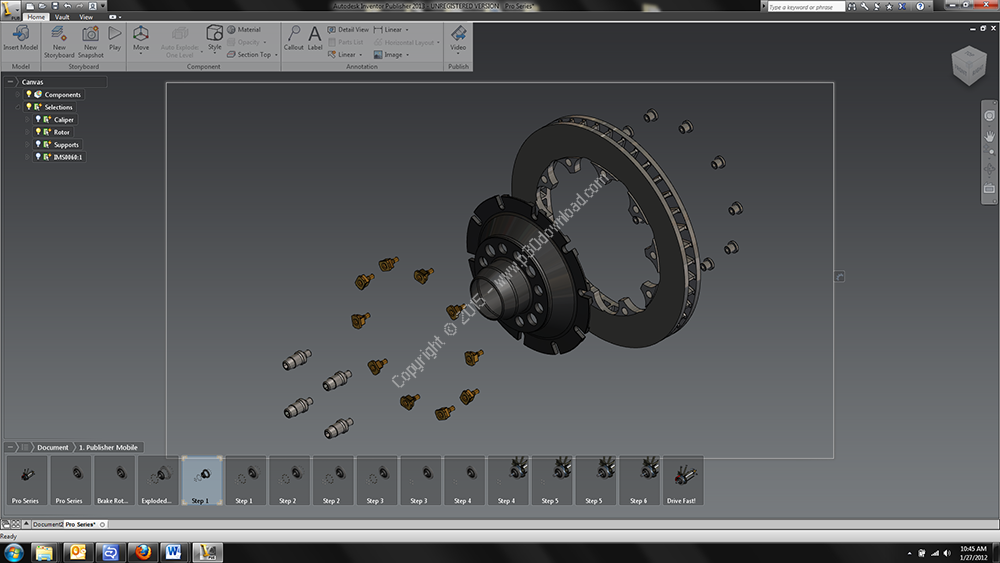Create a New Storyboard

pos(59,42)
